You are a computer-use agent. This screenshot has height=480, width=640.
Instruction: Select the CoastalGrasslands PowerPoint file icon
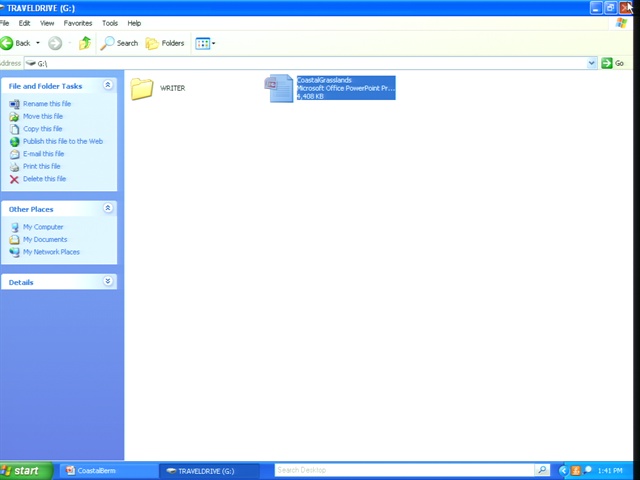pos(279,88)
